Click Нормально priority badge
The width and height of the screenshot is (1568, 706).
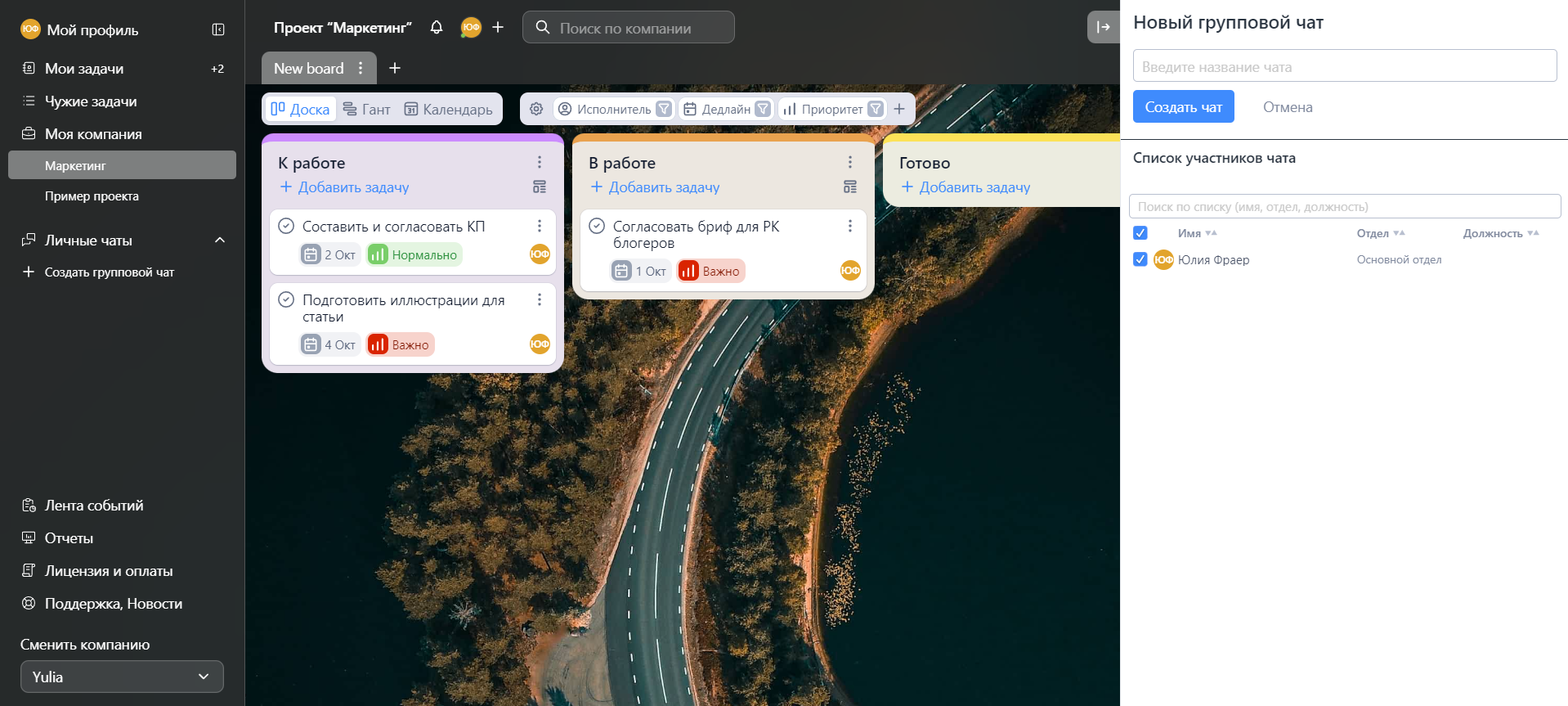tap(414, 254)
